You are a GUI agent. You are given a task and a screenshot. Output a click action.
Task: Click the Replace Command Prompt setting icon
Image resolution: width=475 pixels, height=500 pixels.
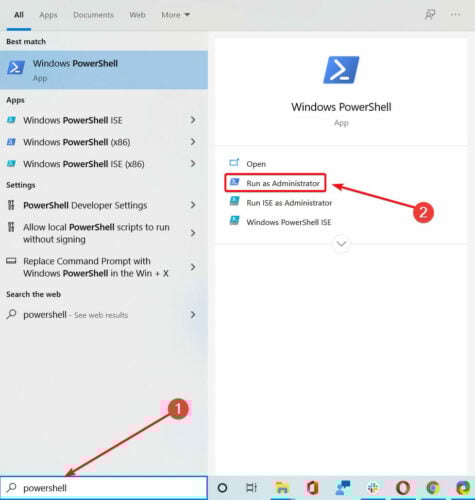pos(11,261)
